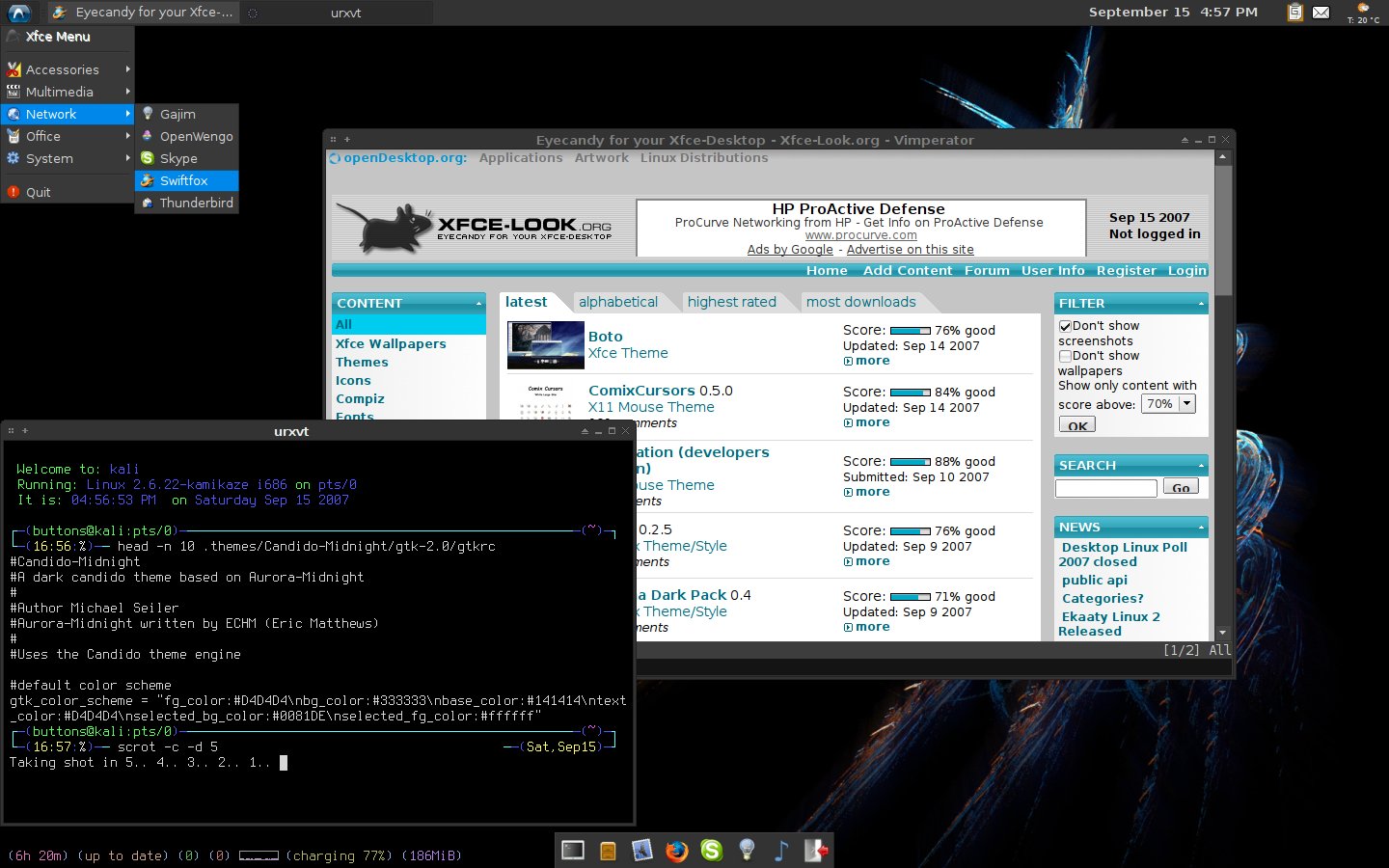Expand the Office submenu
This screenshot has height=868, width=1389.
pyautogui.click(x=68, y=136)
